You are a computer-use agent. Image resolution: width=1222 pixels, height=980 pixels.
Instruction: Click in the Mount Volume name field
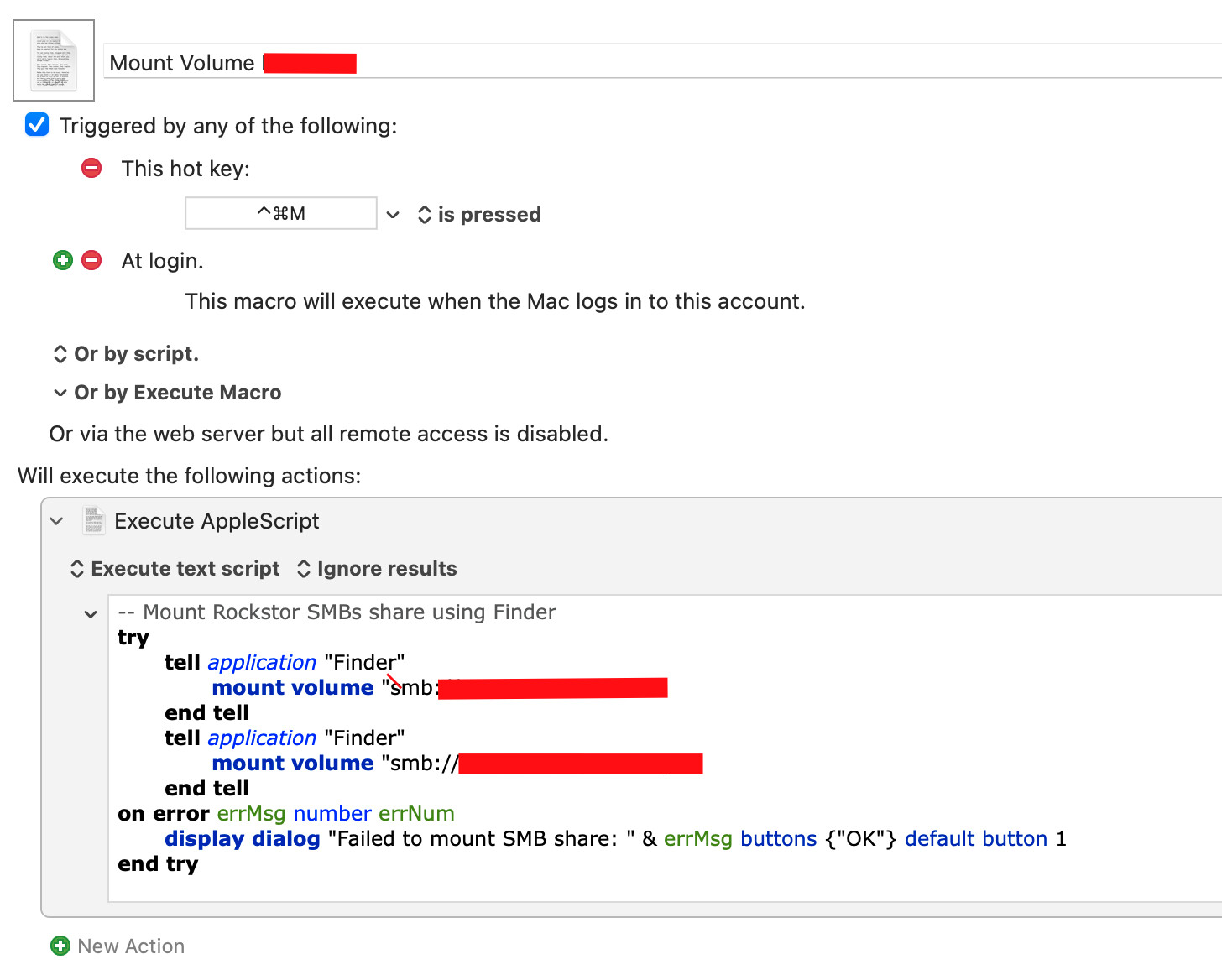click(x=671, y=63)
